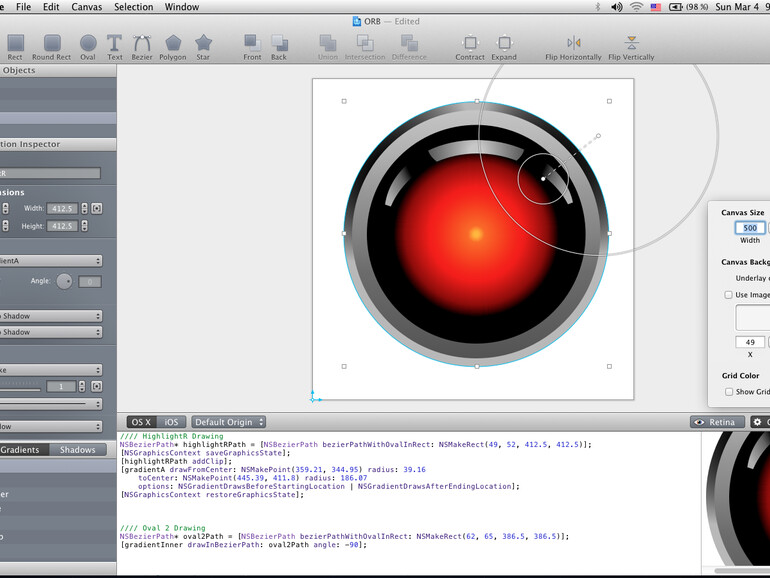This screenshot has height=578, width=770.
Task: Open the Default Origin dropdown
Action: tap(228, 422)
